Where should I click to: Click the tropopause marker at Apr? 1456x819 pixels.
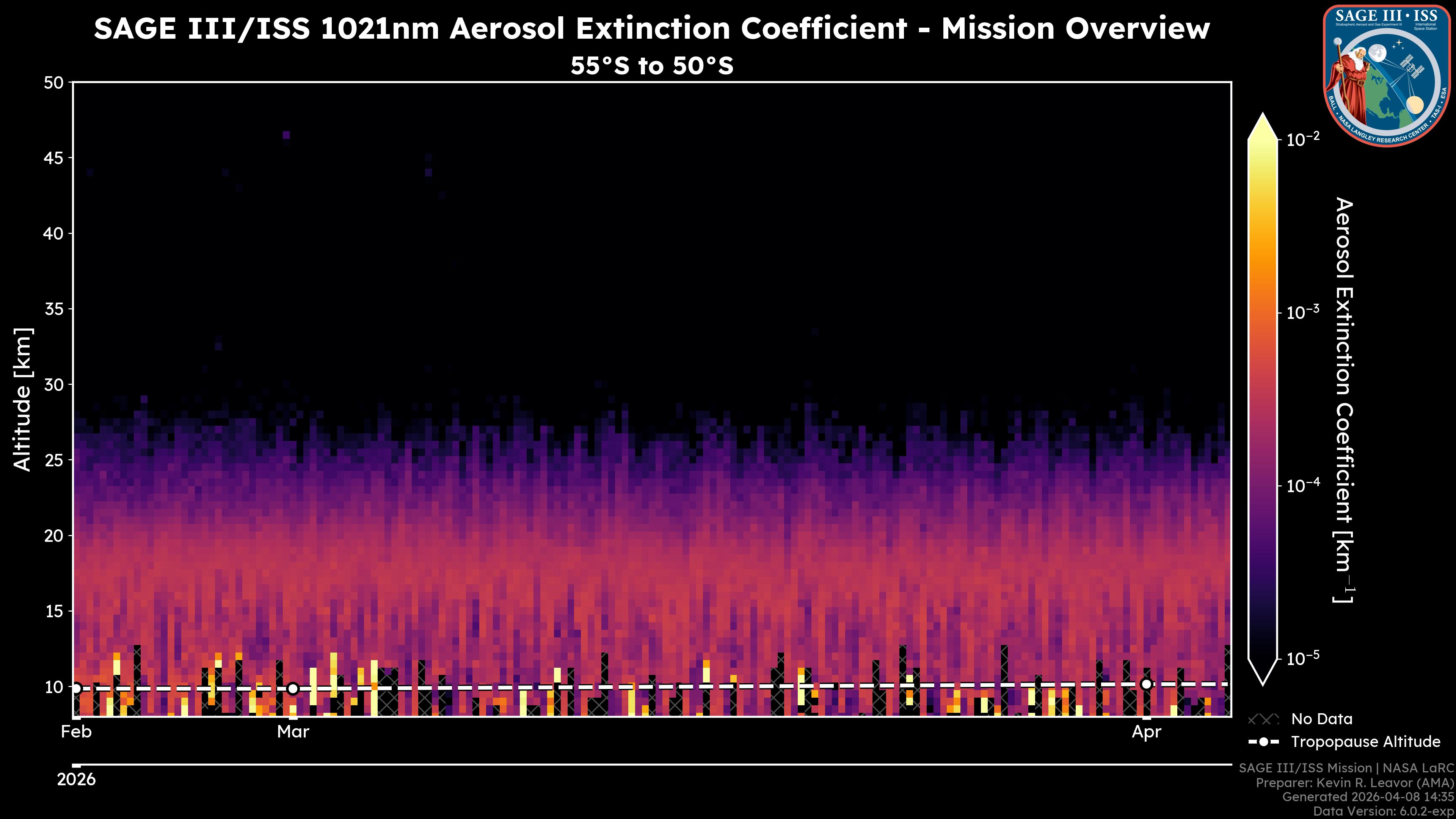(x=1146, y=684)
